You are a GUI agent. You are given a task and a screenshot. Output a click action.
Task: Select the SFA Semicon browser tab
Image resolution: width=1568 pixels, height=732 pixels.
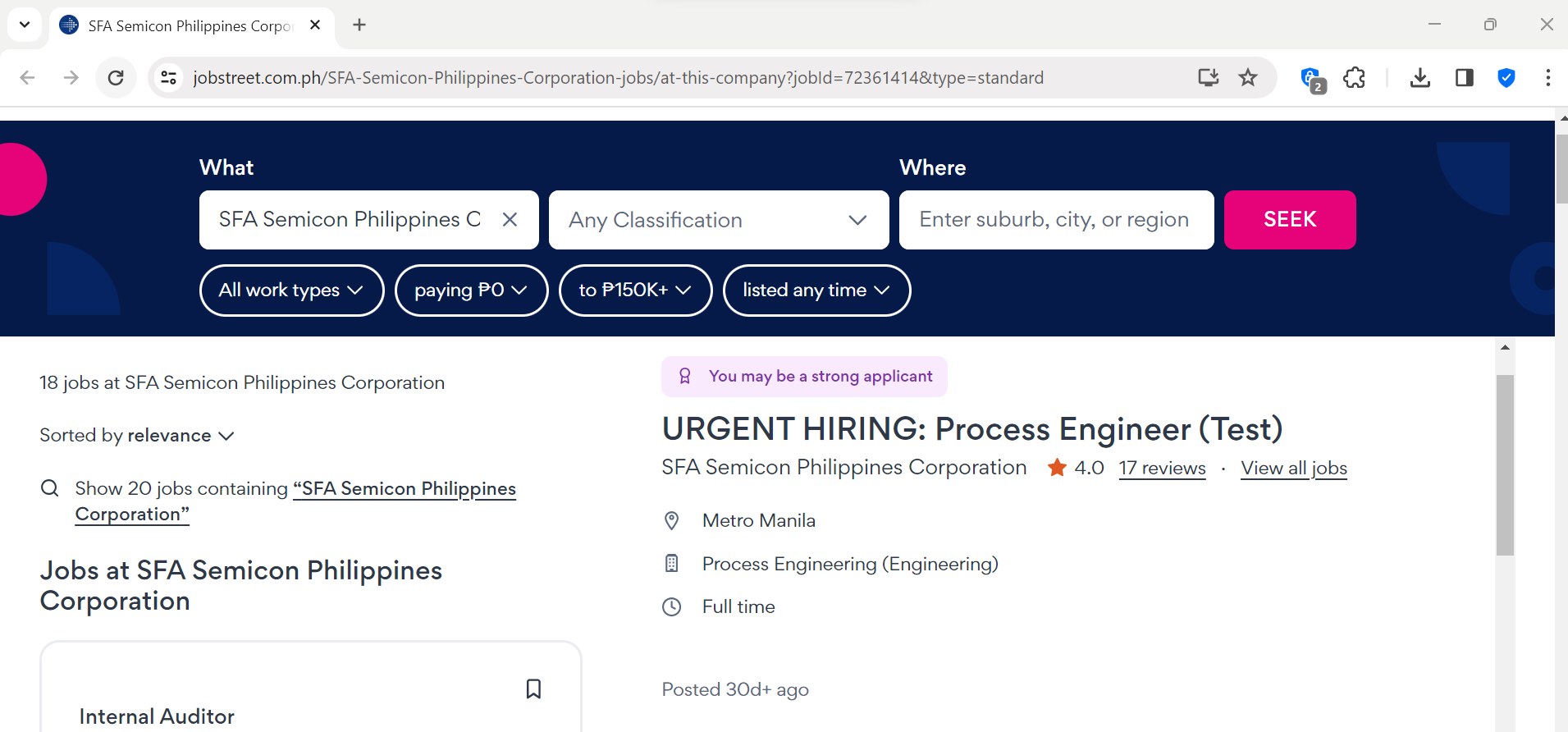click(x=189, y=25)
